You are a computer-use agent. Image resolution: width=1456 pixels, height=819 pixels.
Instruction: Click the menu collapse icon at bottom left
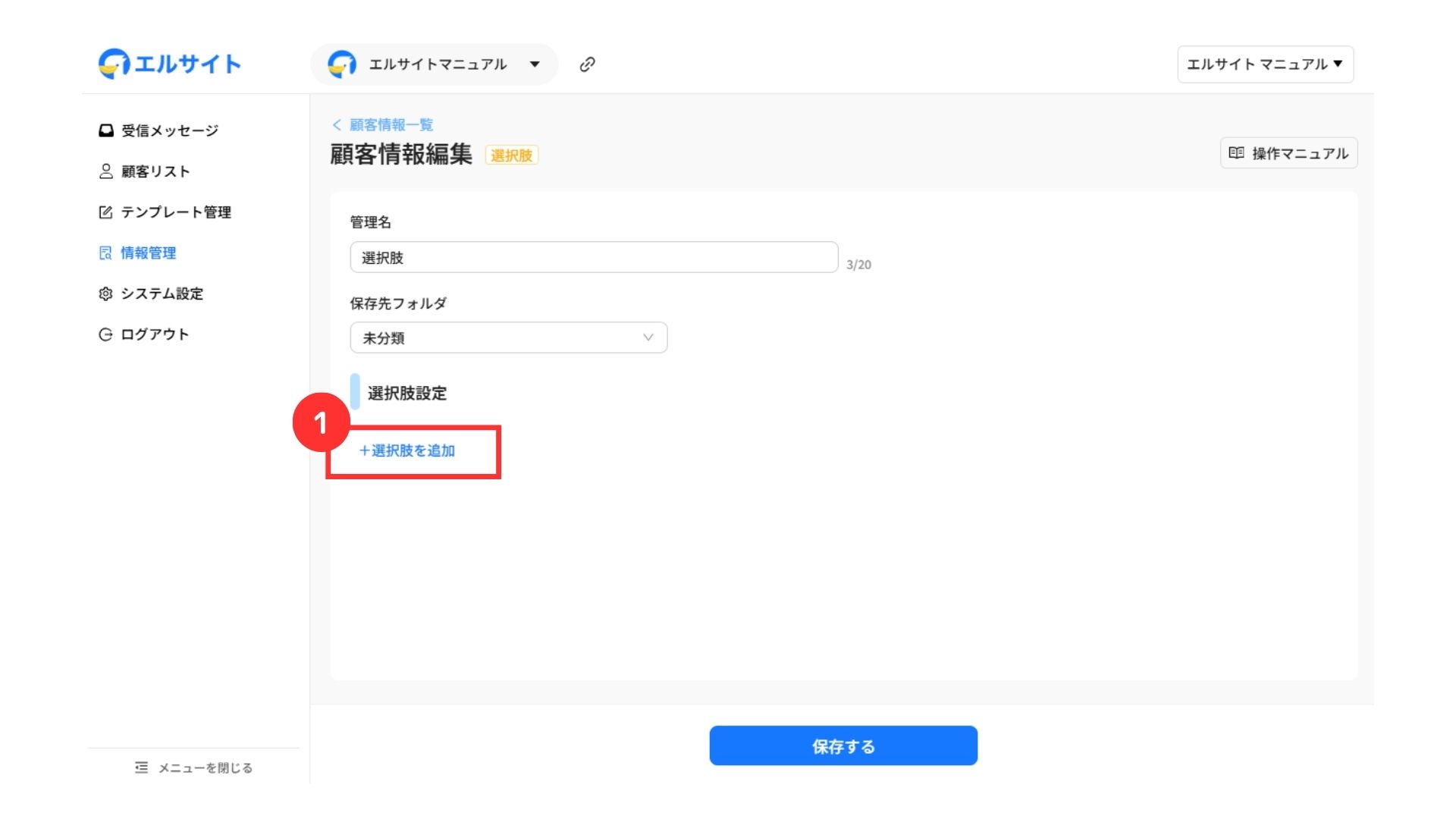point(141,767)
